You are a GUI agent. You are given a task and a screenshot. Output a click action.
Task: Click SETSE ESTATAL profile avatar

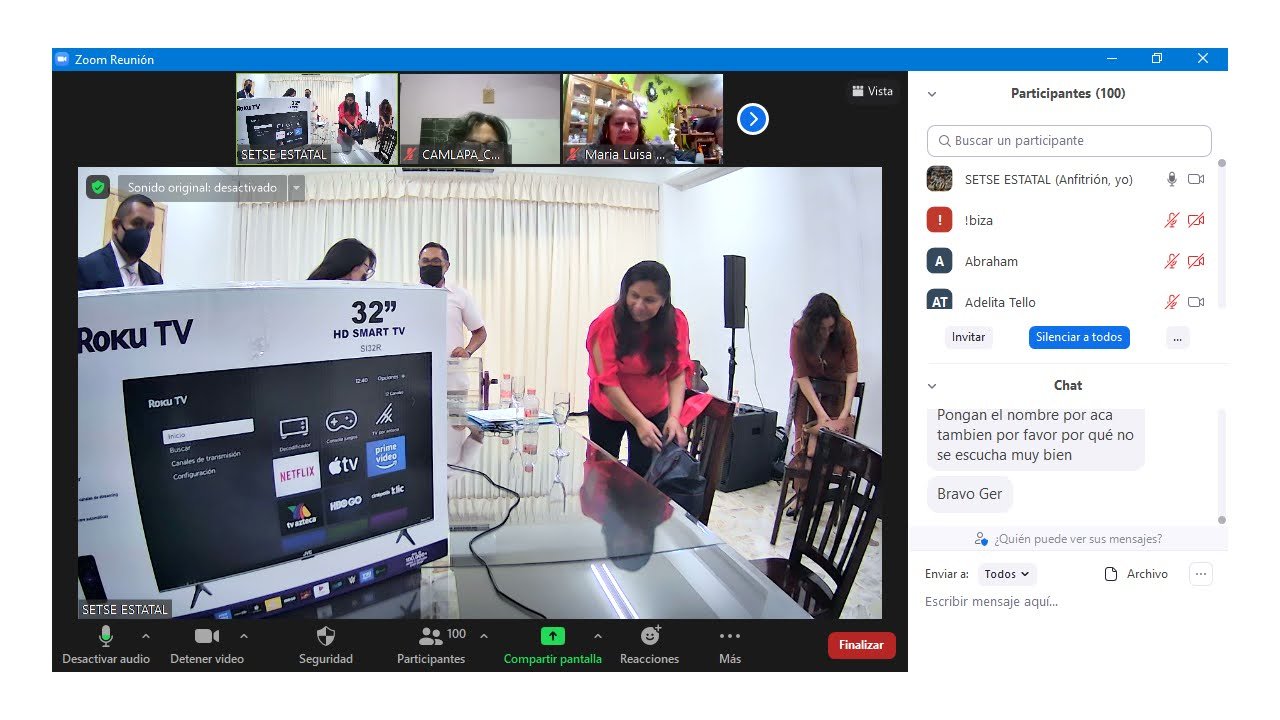pyautogui.click(x=939, y=179)
